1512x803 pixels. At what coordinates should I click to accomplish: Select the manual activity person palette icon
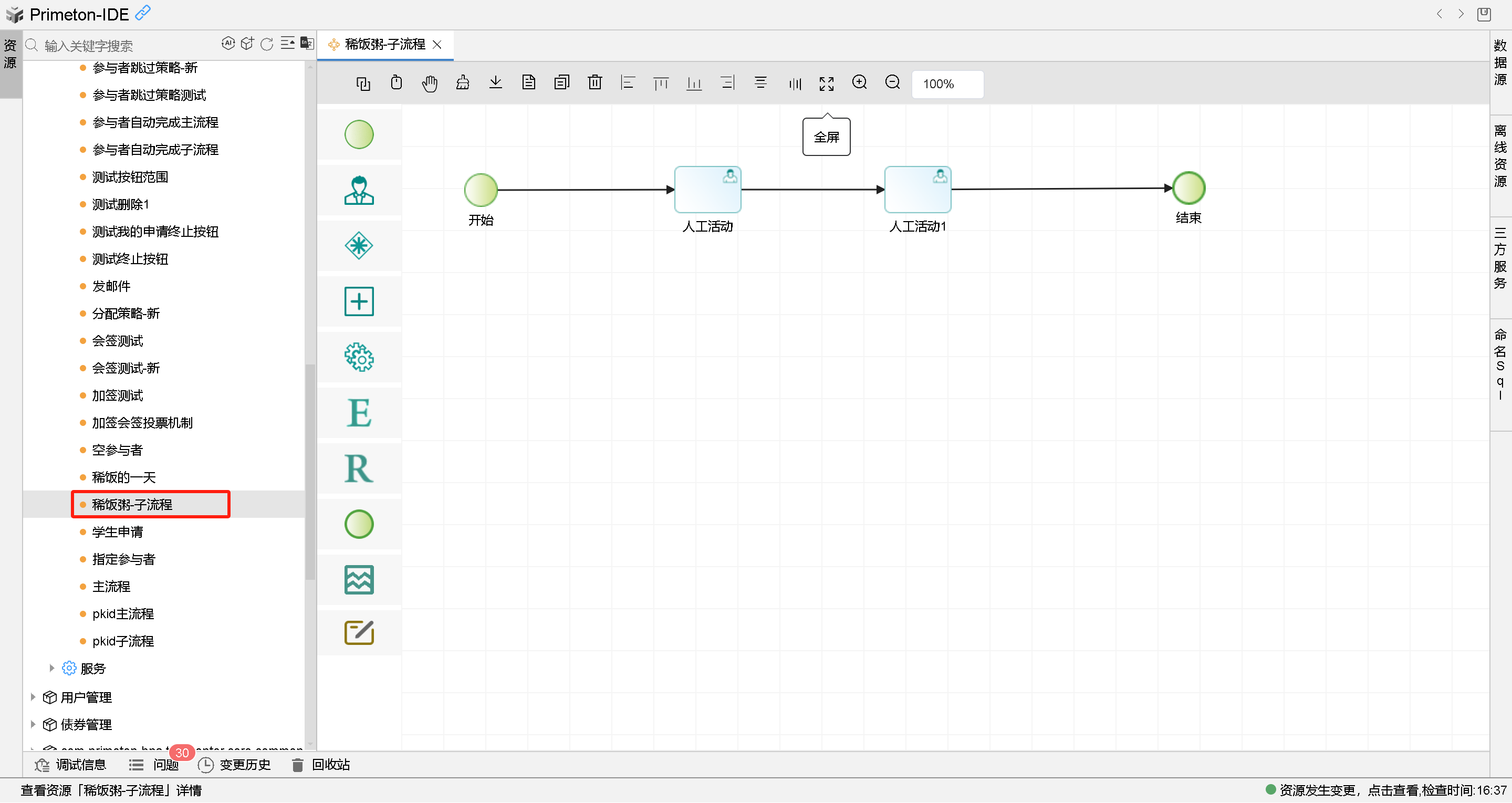click(x=359, y=190)
